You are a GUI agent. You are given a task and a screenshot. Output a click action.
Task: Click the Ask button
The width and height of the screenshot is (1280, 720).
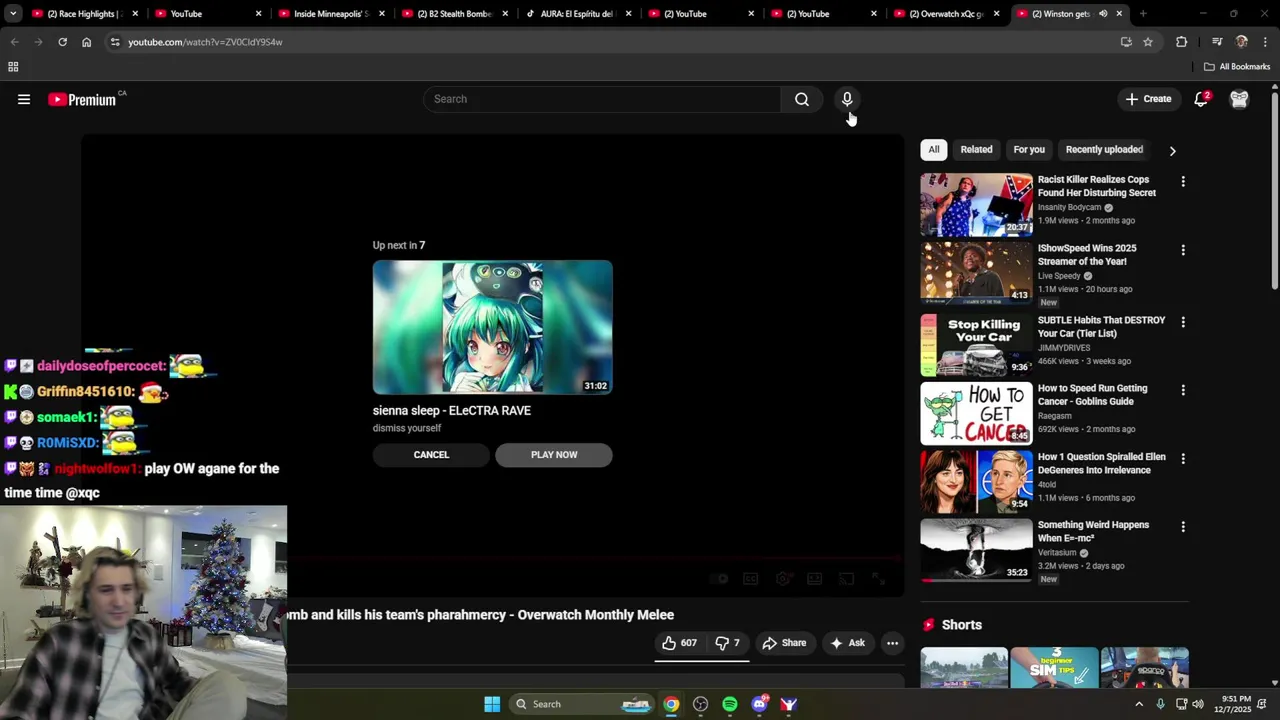coord(847,643)
